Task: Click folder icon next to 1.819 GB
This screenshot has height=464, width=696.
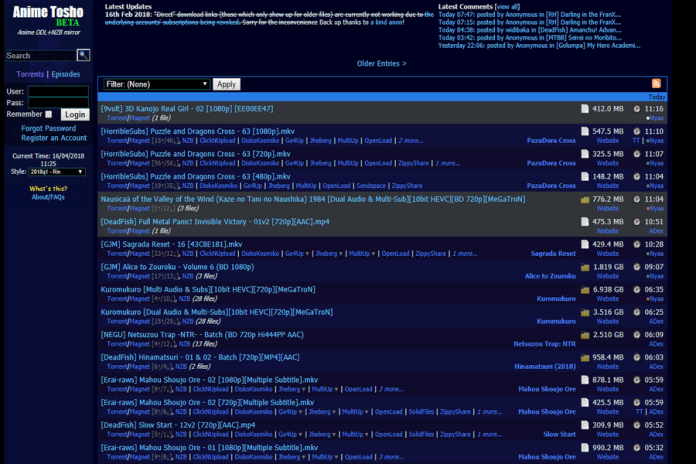Action: [x=585, y=267]
